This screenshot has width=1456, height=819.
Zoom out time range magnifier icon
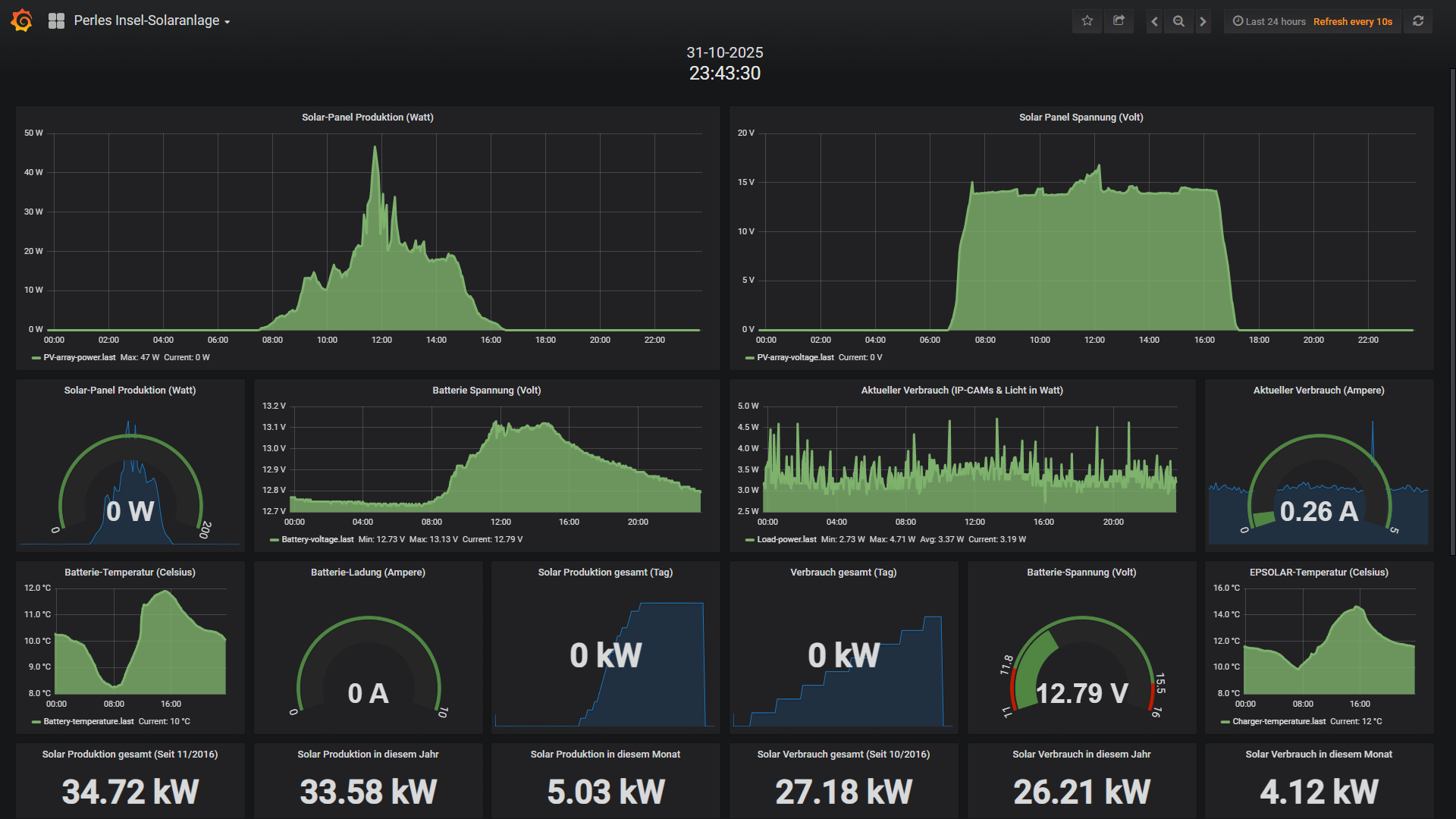click(1178, 21)
